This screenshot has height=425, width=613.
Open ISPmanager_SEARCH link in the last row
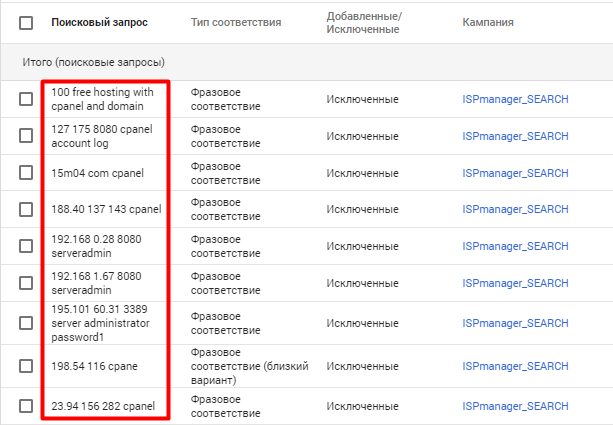coord(515,406)
